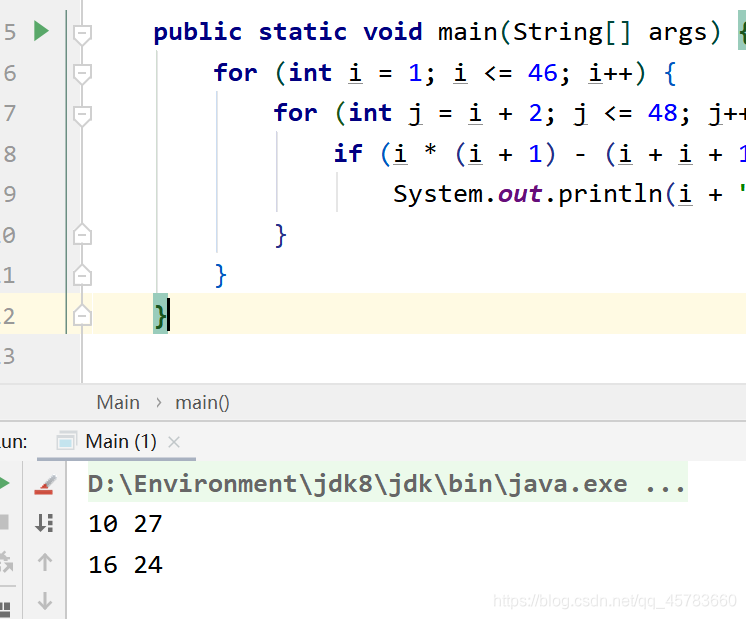Run main method via green gutter arrow
This screenshot has width=746, height=619.
pyautogui.click(x=41, y=31)
